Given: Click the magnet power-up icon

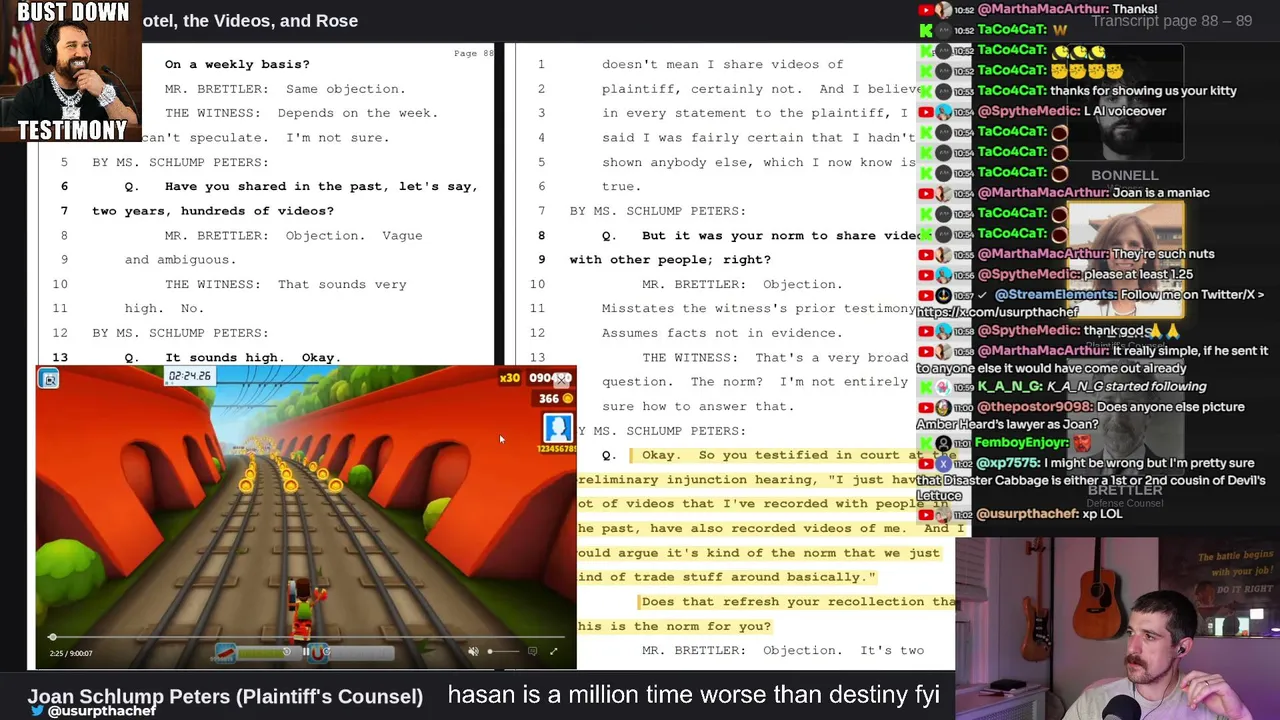Looking at the screenshot, I should [319, 652].
